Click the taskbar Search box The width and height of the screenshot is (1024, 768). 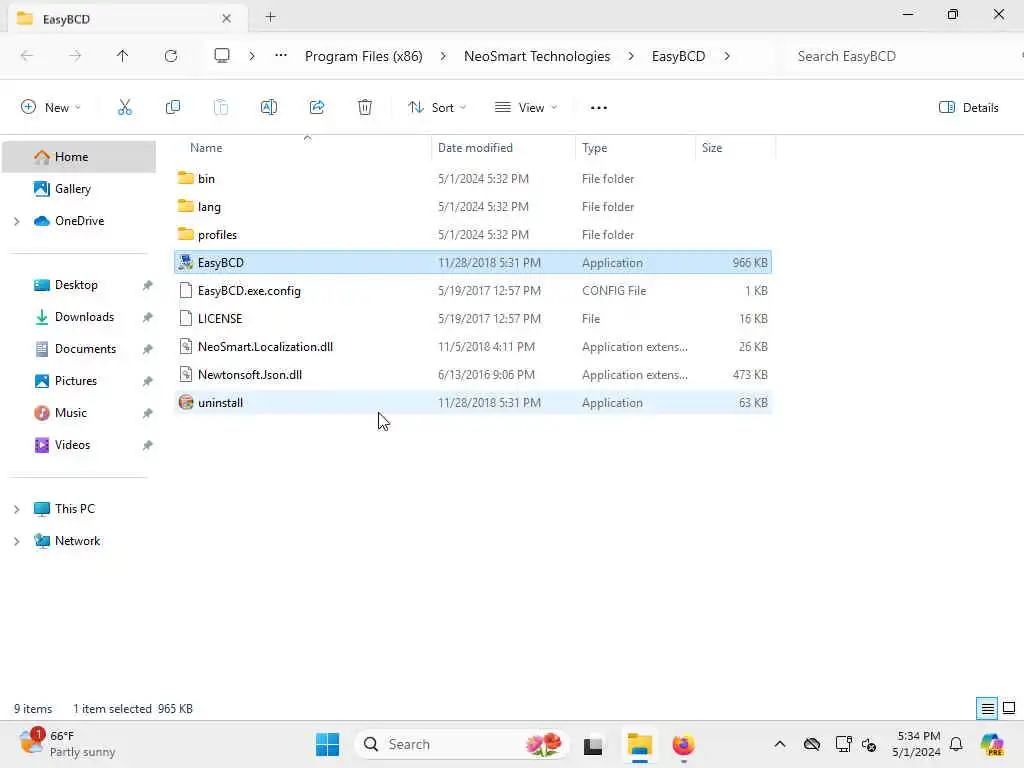462,744
